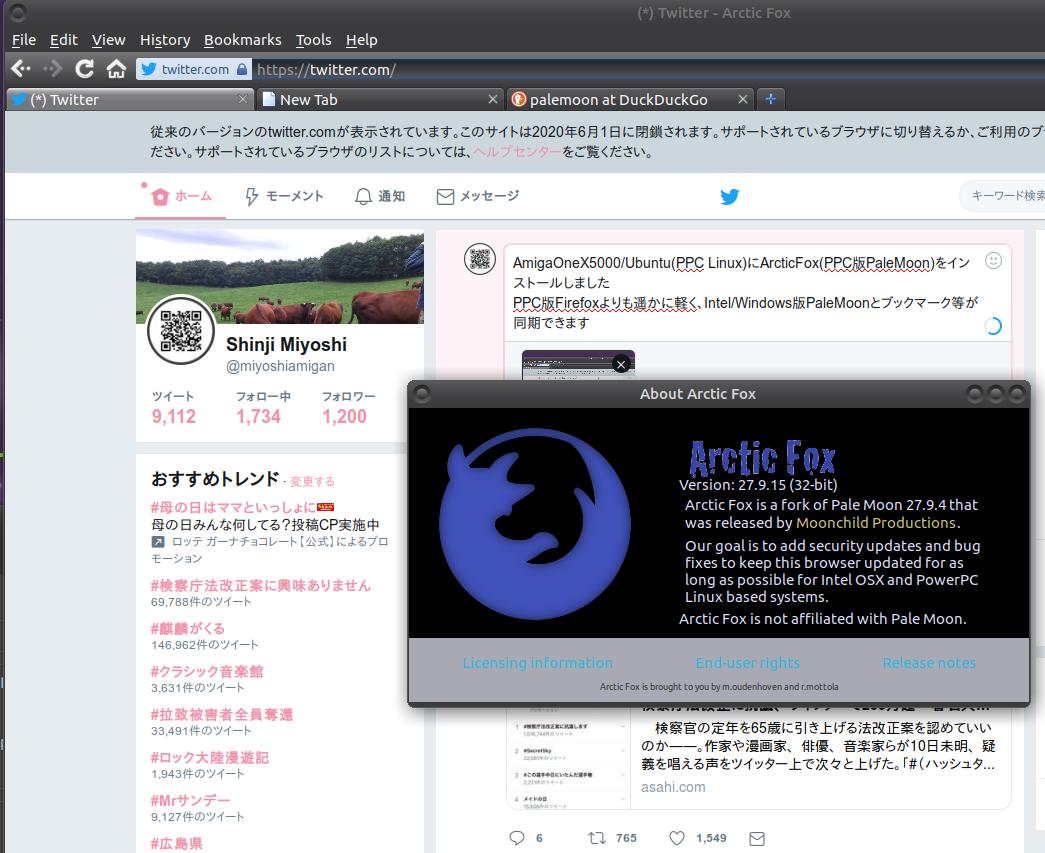
Task: Switch to palemoon at DuckDuckGo tab
Action: click(630, 99)
